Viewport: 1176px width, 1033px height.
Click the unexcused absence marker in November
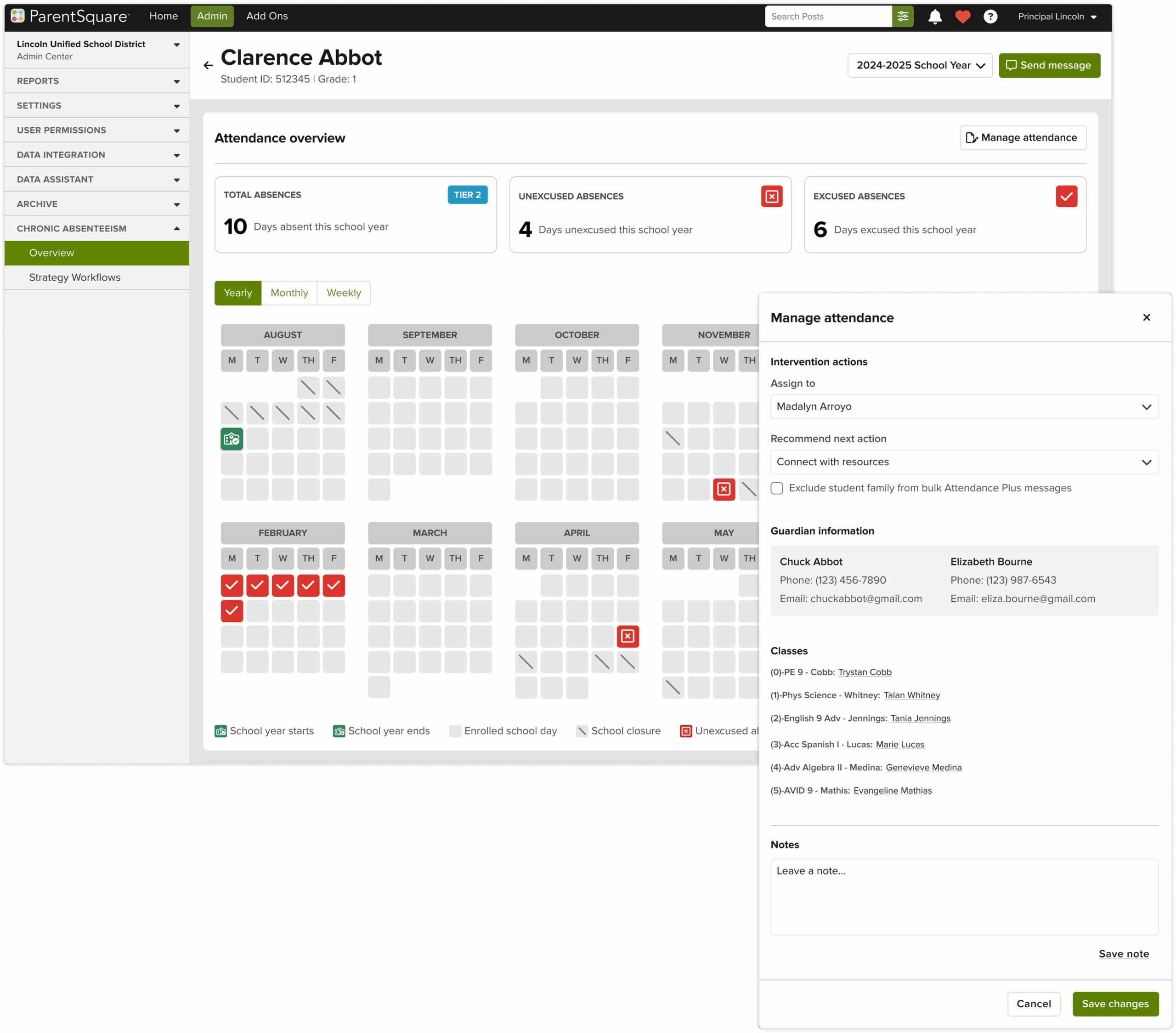tap(723, 489)
